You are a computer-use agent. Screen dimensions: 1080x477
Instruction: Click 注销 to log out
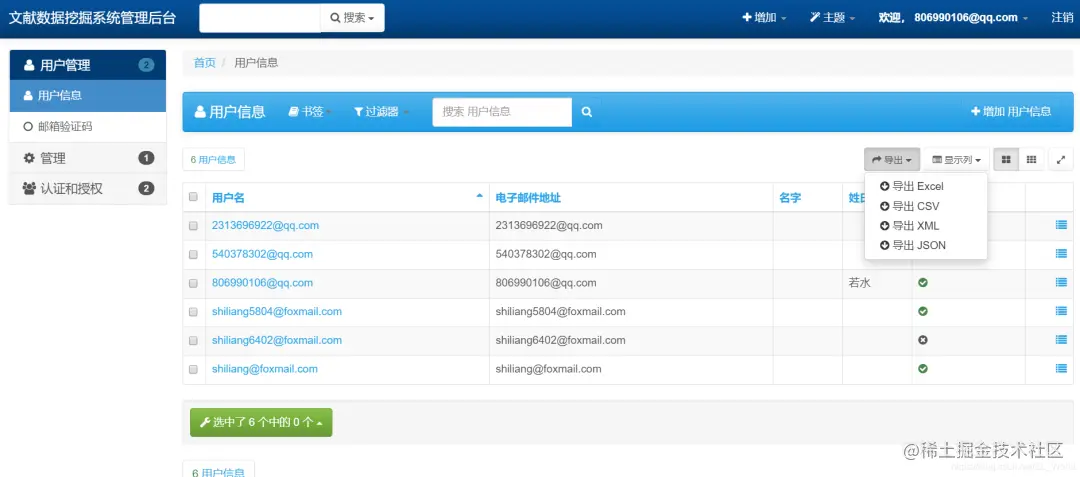pos(1062,18)
